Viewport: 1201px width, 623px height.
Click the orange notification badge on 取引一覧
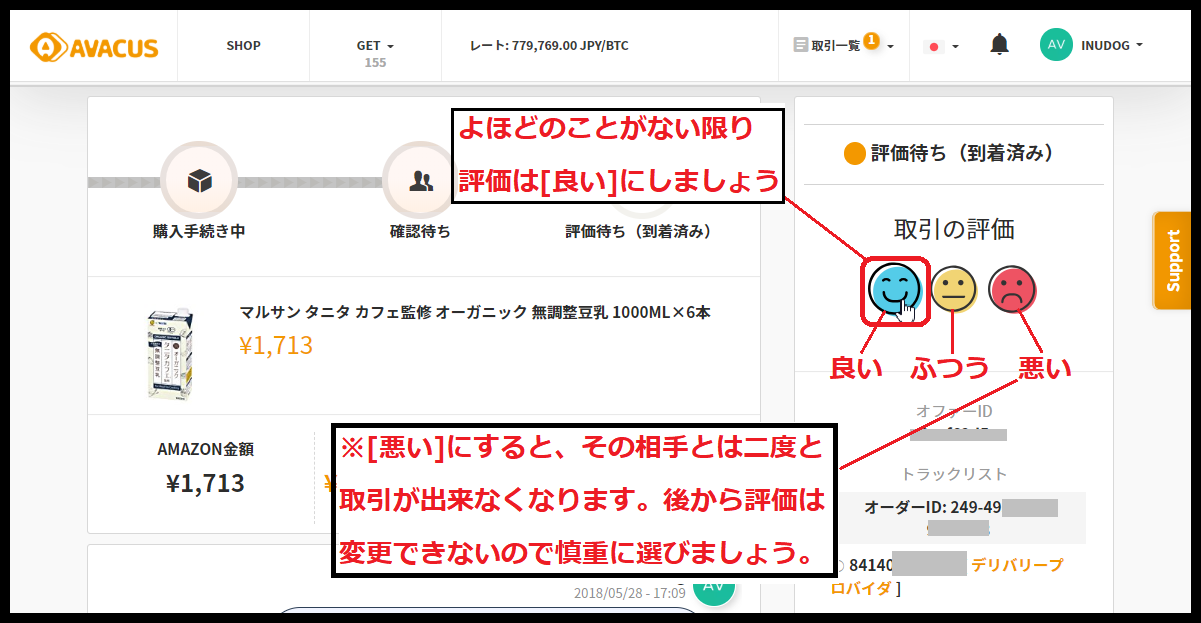click(x=871, y=40)
